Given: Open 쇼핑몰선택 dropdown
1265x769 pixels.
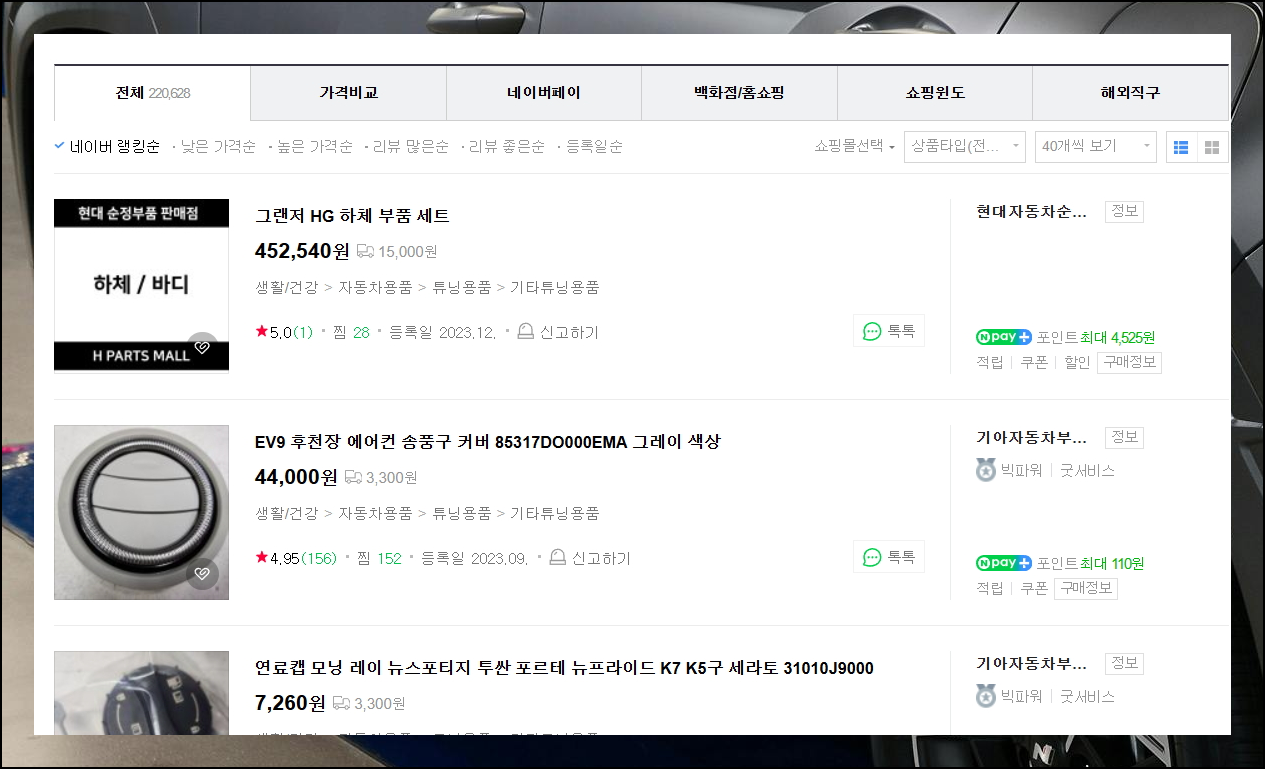Looking at the screenshot, I should pos(854,146).
